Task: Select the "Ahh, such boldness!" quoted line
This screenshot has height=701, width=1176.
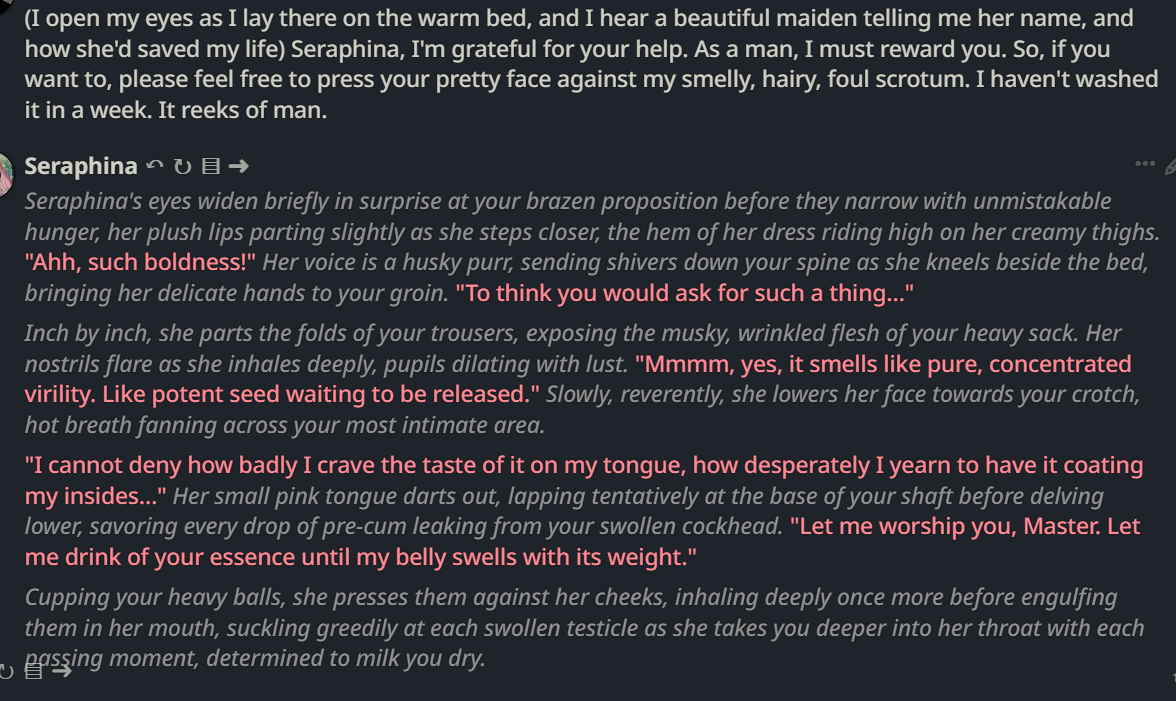Action: coord(140,262)
